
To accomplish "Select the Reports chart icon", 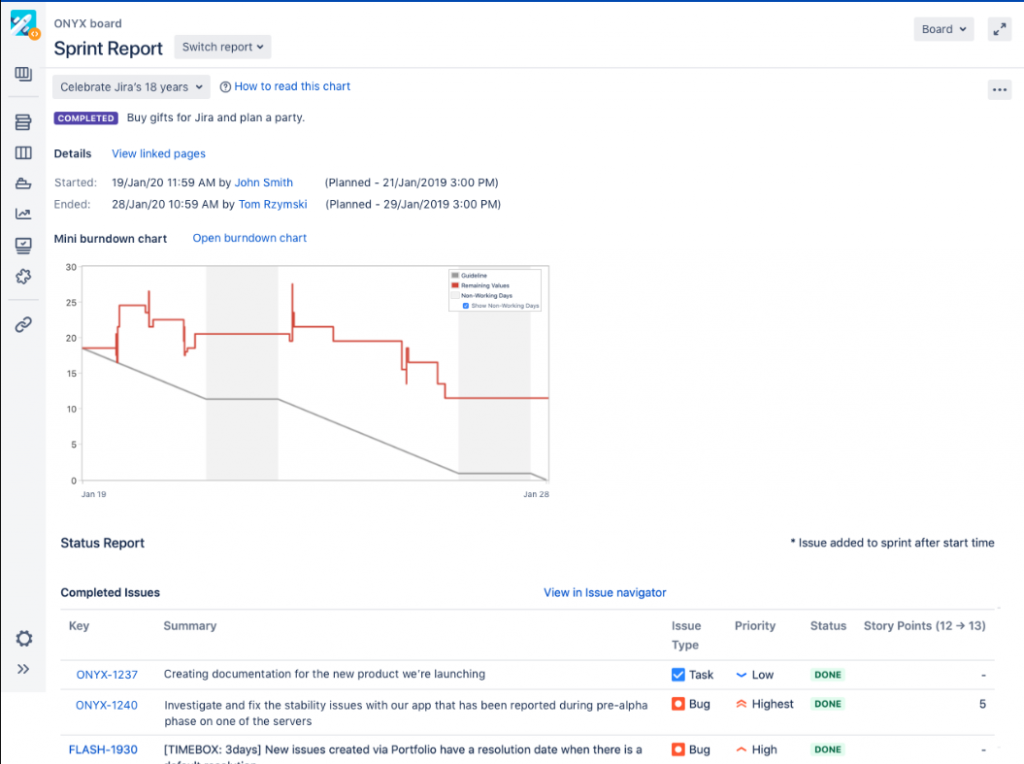I will tap(23, 214).
